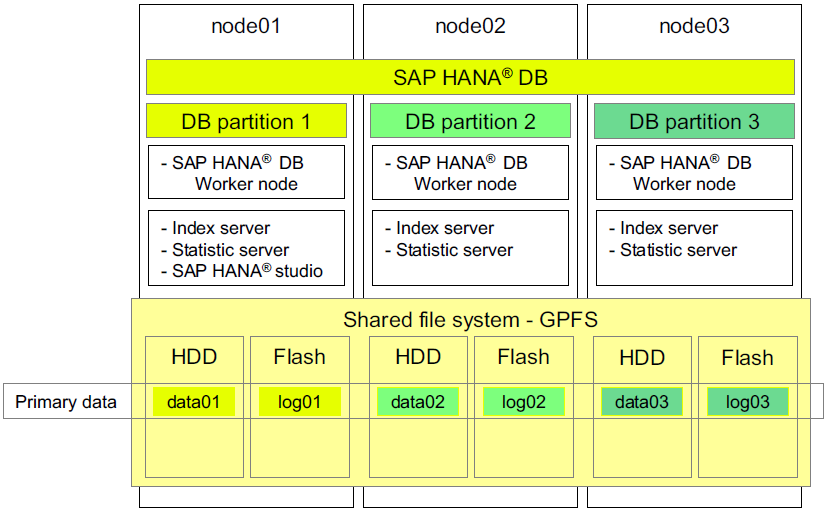Select the Worker node box in node02
The width and height of the screenshot is (831, 513).
pos(470,172)
